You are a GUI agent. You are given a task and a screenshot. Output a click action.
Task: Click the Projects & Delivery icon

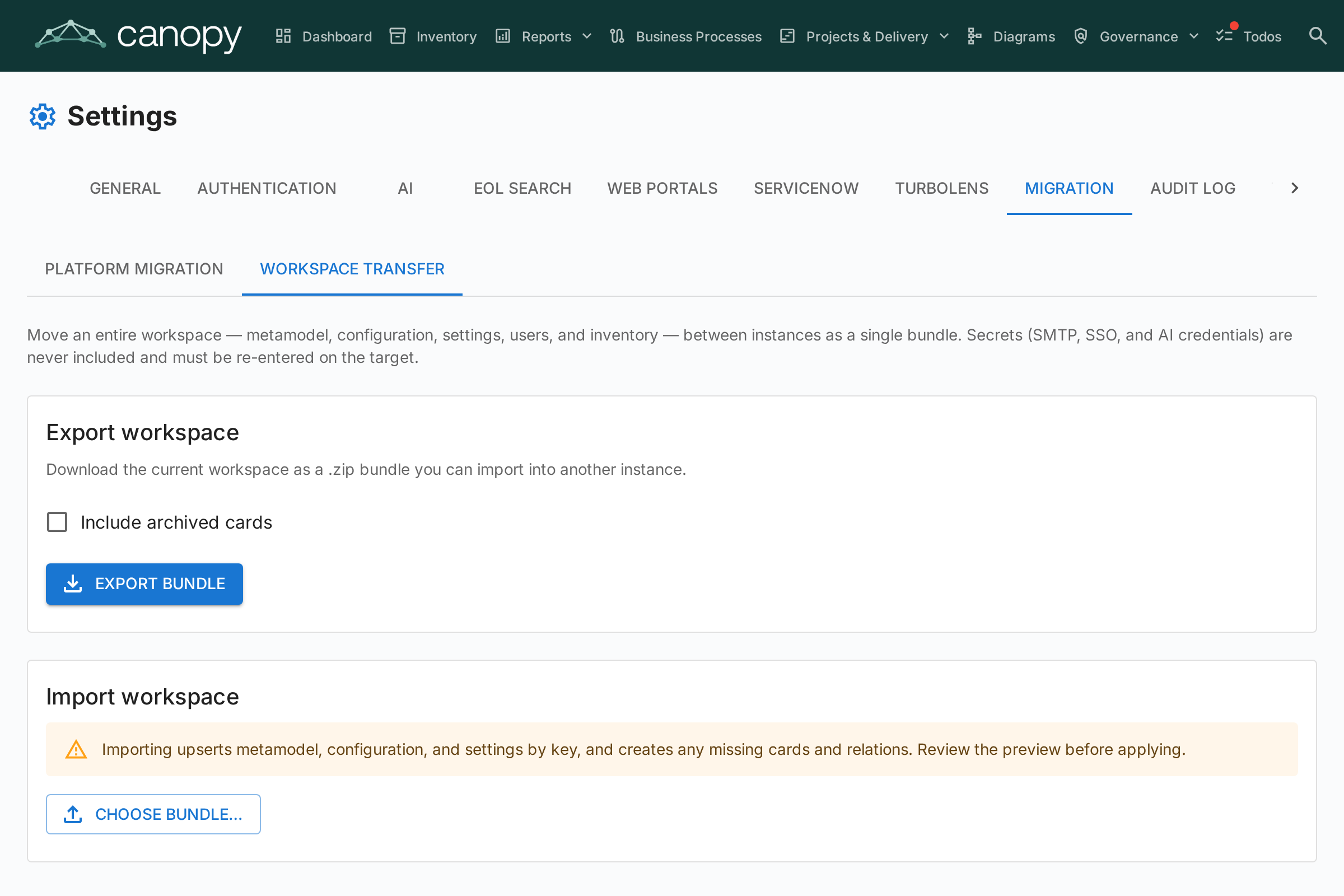(787, 36)
